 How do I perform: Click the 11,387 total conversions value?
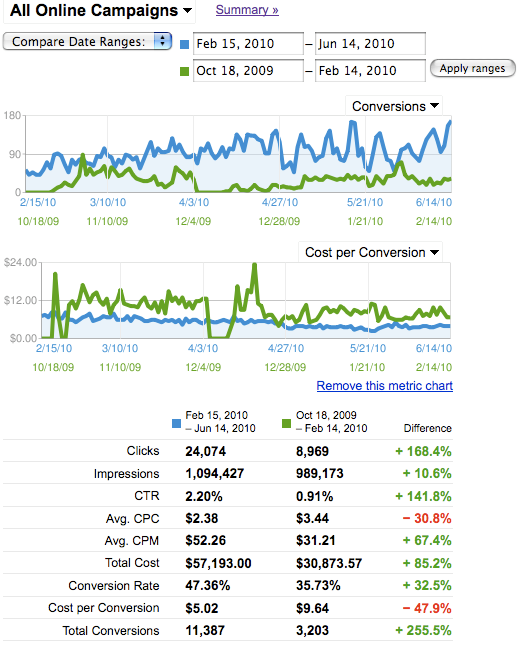(205, 631)
